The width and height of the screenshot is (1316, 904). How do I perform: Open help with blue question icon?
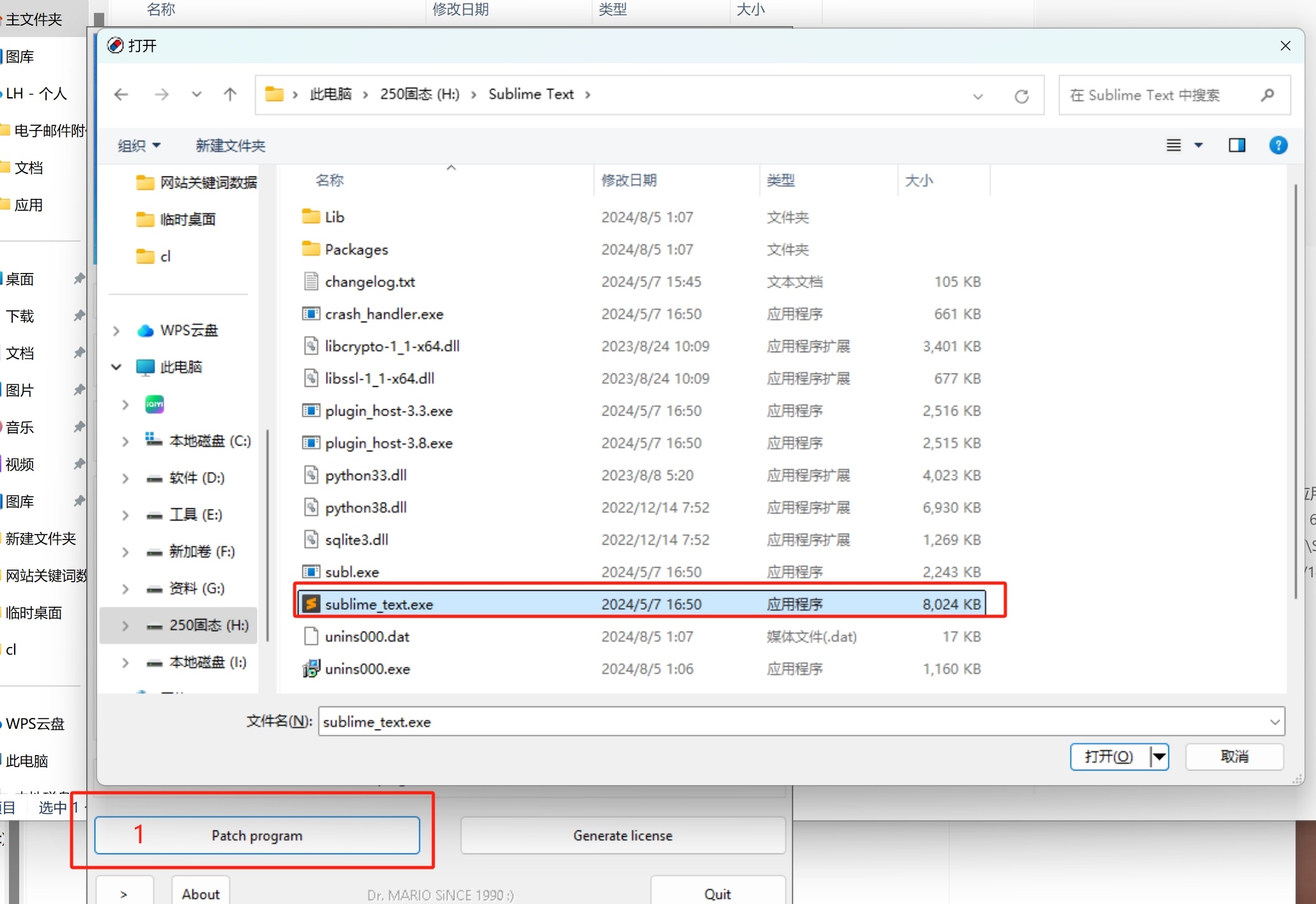point(1278,145)
